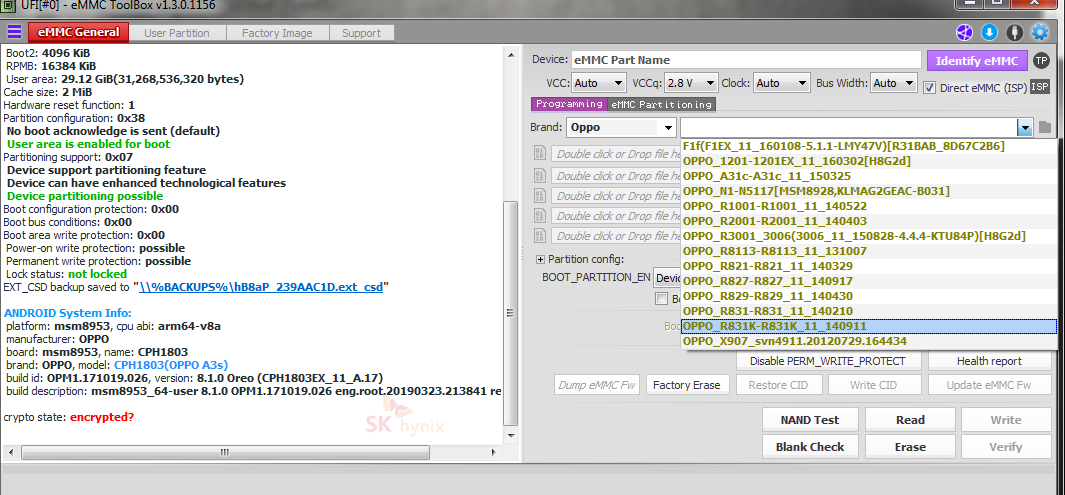Click the Erase button

coord(910,447)
